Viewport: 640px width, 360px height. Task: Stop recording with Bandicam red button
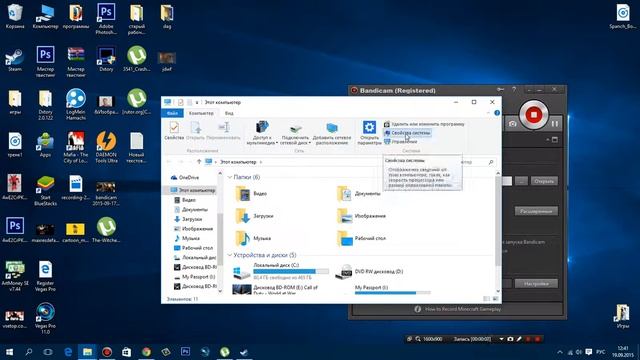[533, 115]
